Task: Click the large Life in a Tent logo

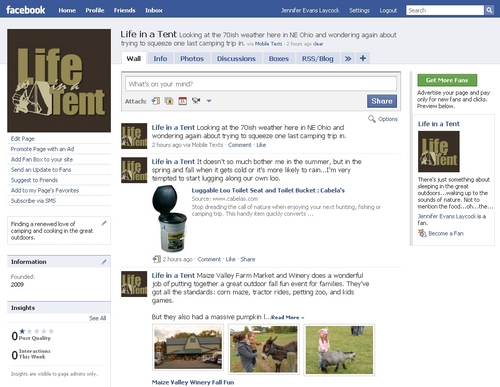Action: point(59,81)
